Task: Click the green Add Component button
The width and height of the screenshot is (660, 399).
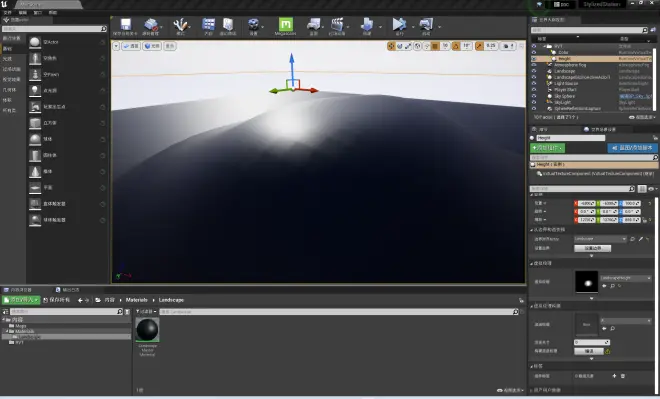Action: coord(548,148)
